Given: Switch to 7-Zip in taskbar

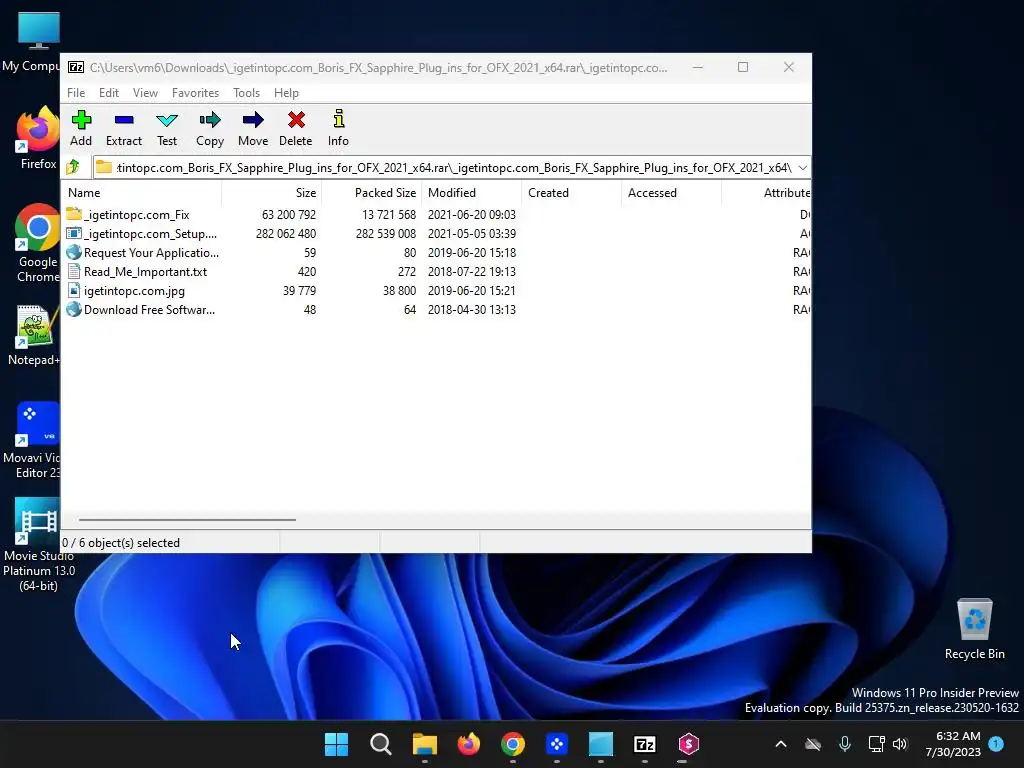Looking at the screenshot, I should tap(645, 744).
